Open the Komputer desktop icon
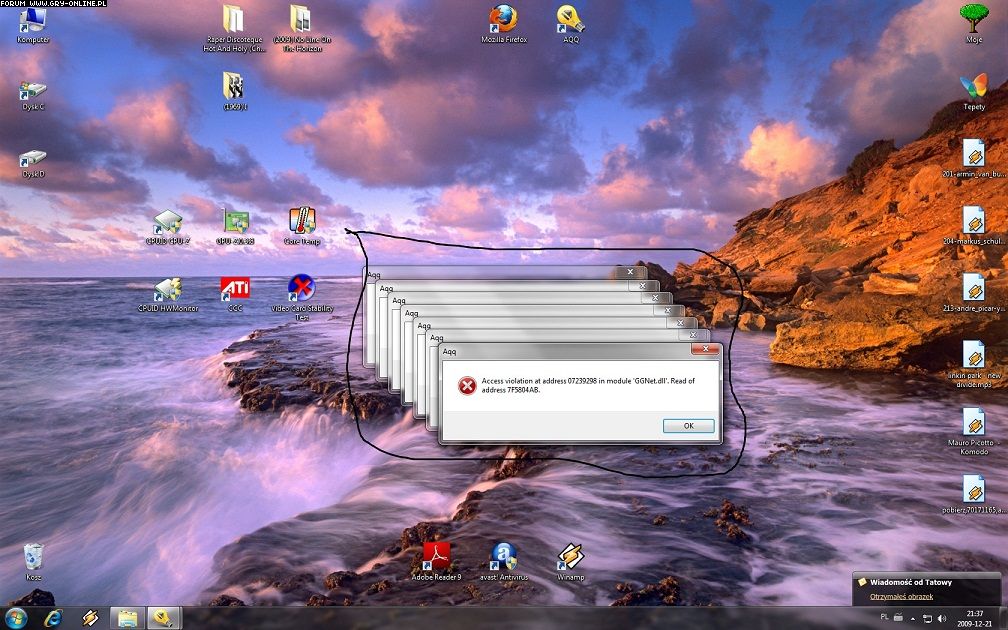Screen dimensions: 1008x630 33,20
